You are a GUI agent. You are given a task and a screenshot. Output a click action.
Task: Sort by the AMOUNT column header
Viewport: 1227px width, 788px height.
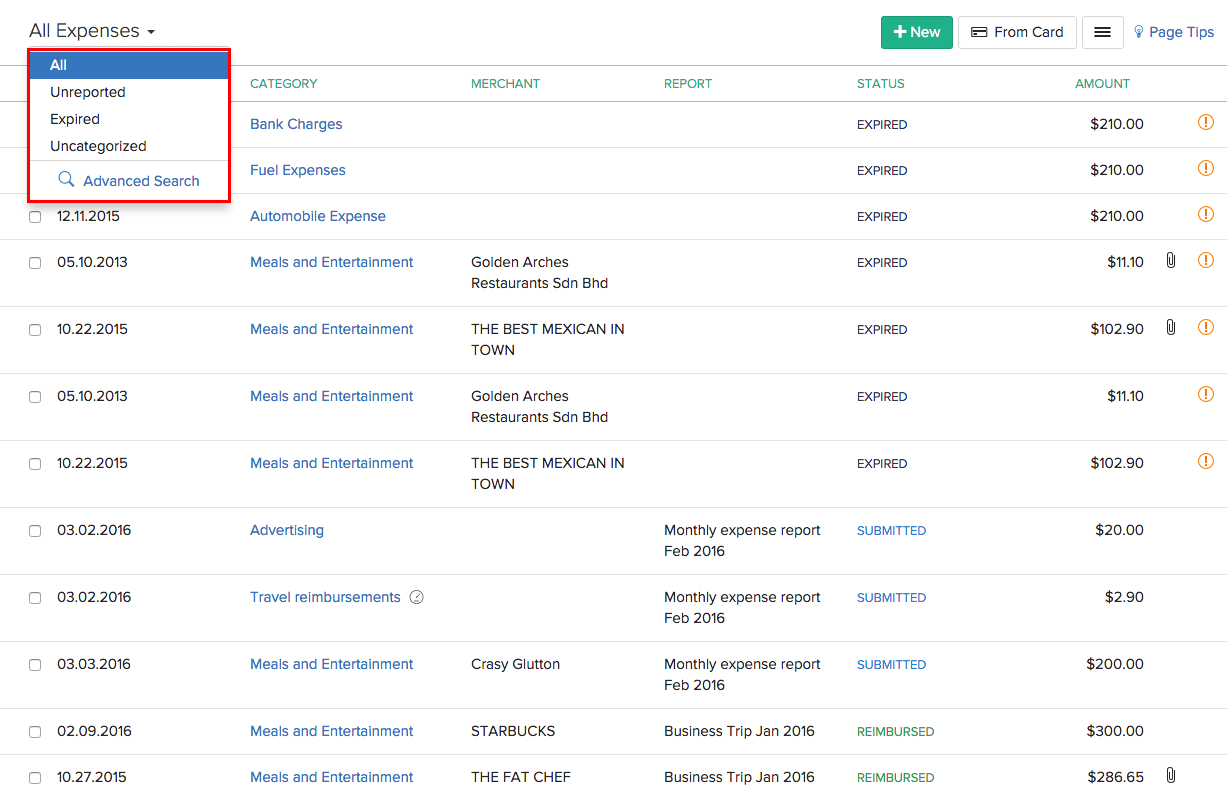click(1102, 84)
